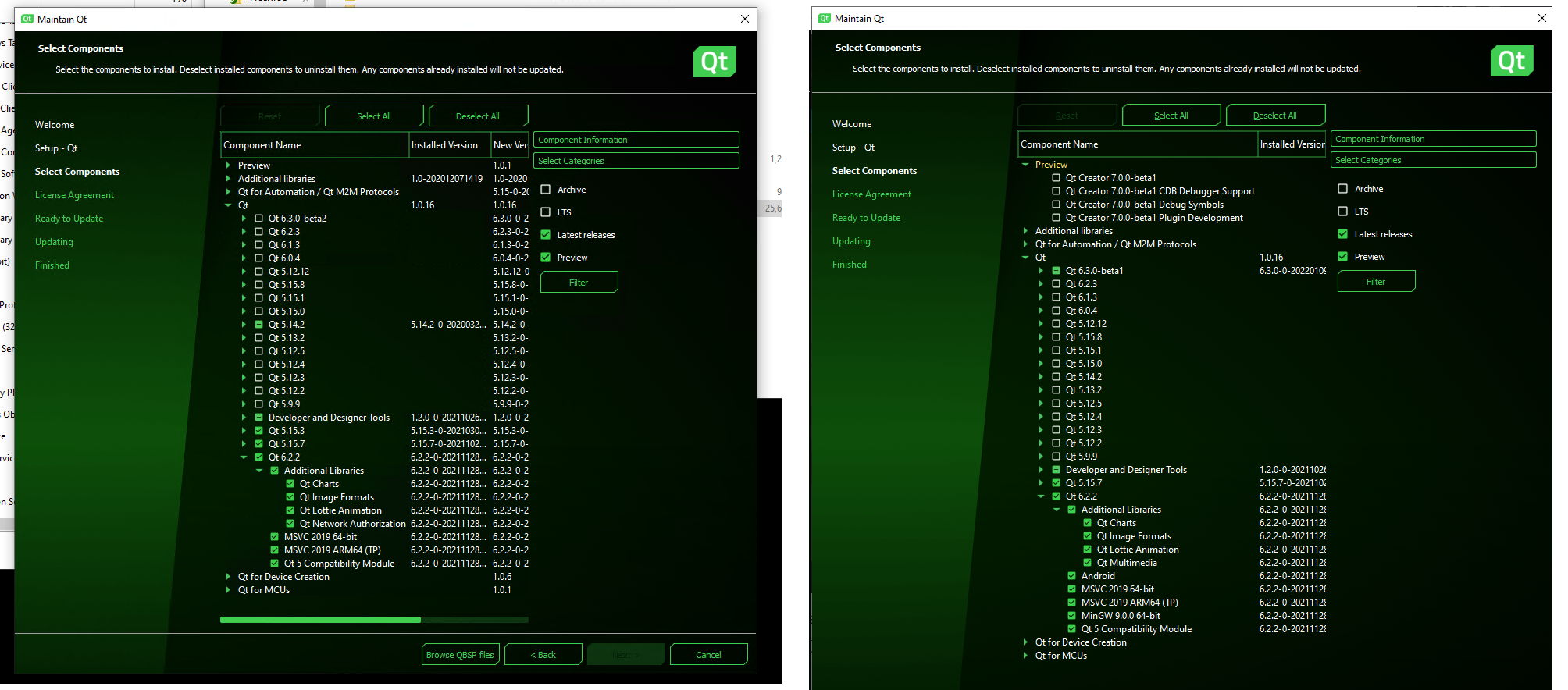Check Qt Creator 7.0.0-beta1 CDB Debugger Support

pyautogui.click(x=1057, y=191)
